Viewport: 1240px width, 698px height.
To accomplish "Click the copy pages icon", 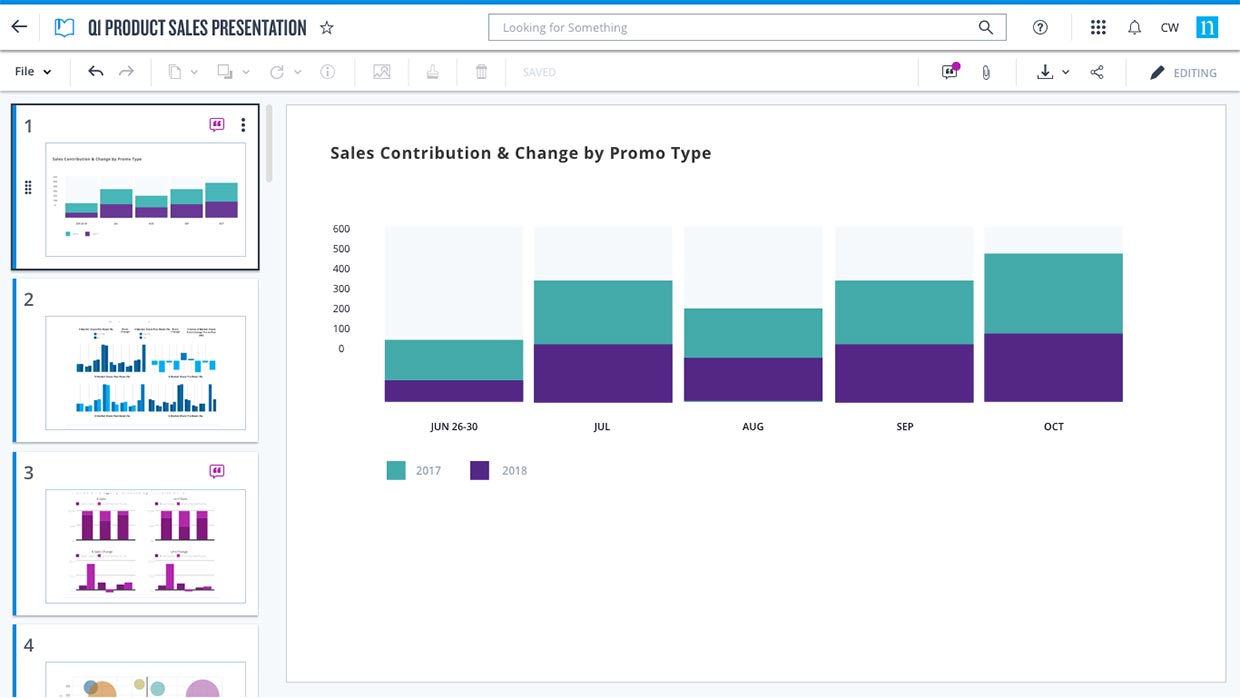I will tap(175, 72).
